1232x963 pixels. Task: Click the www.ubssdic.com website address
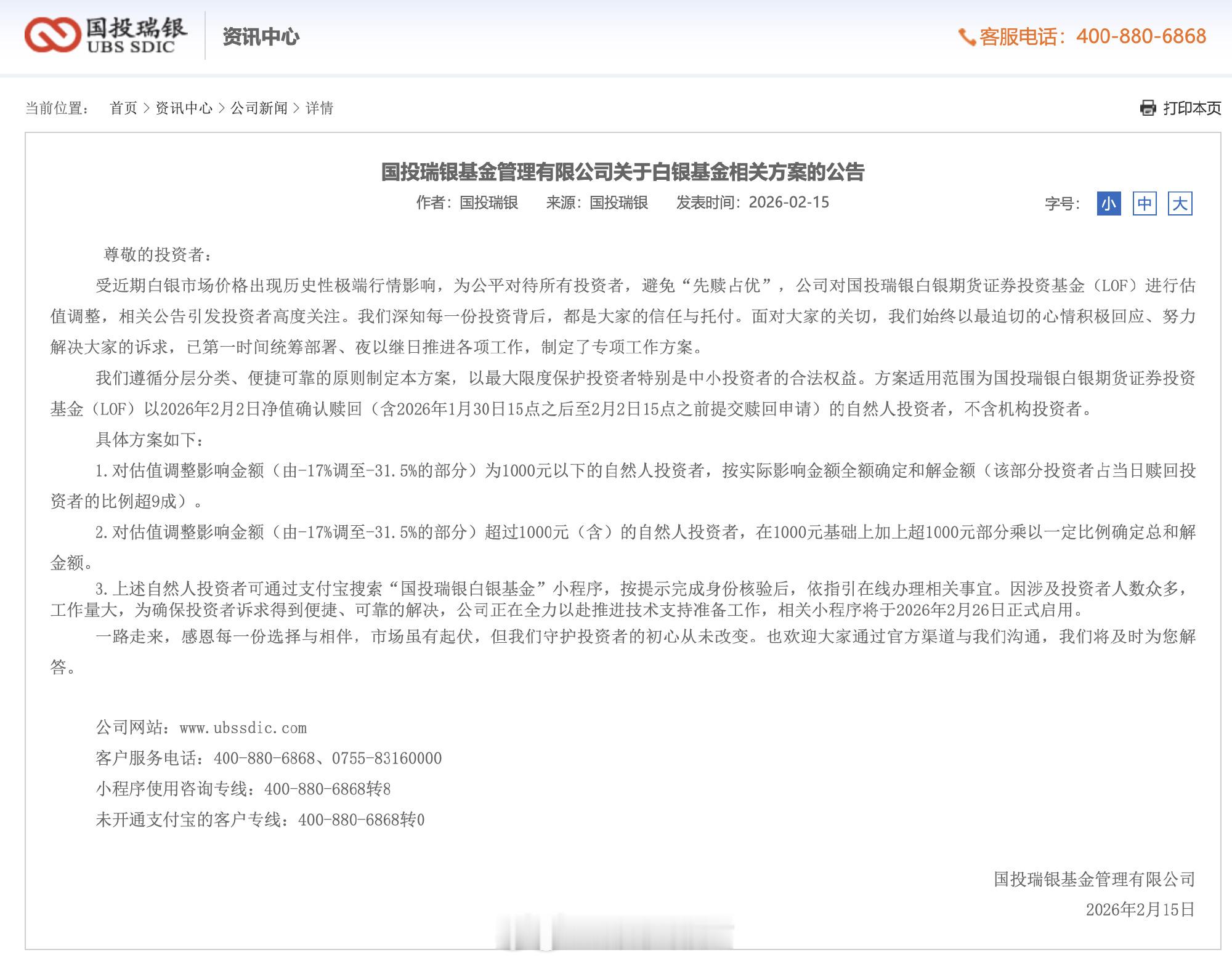coord(243,728)
